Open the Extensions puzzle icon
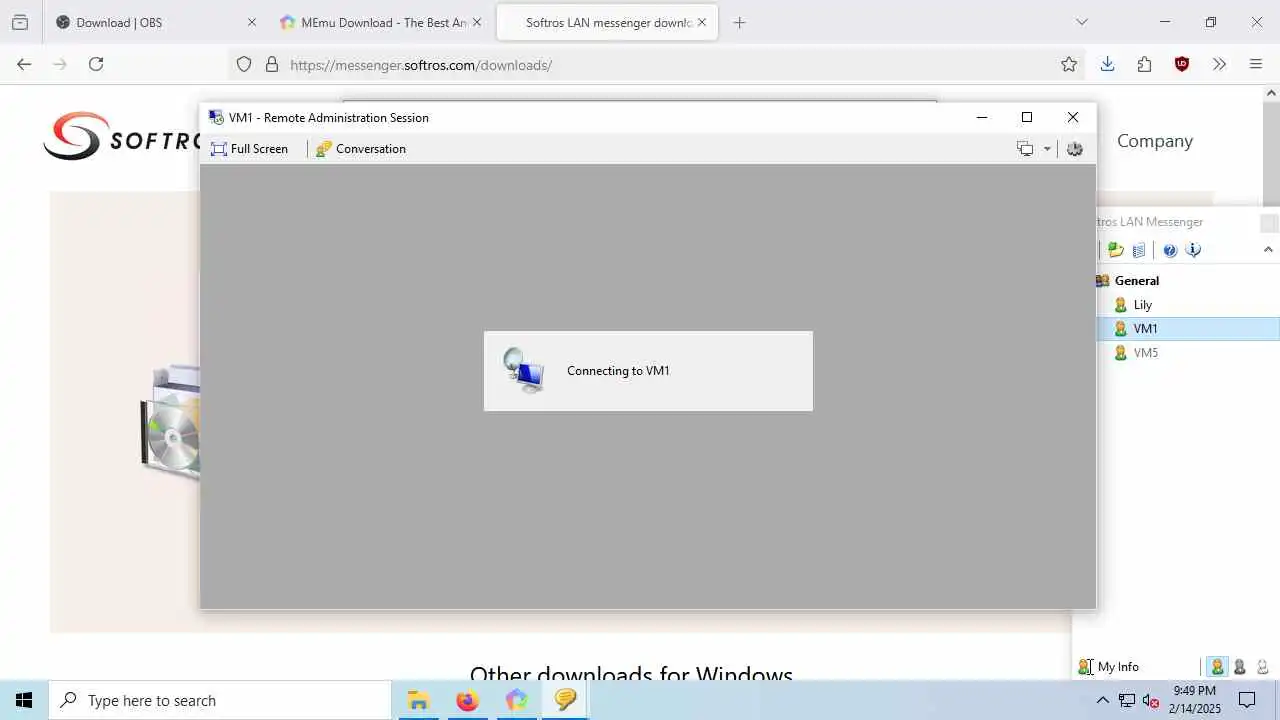 pos(1144,64)
